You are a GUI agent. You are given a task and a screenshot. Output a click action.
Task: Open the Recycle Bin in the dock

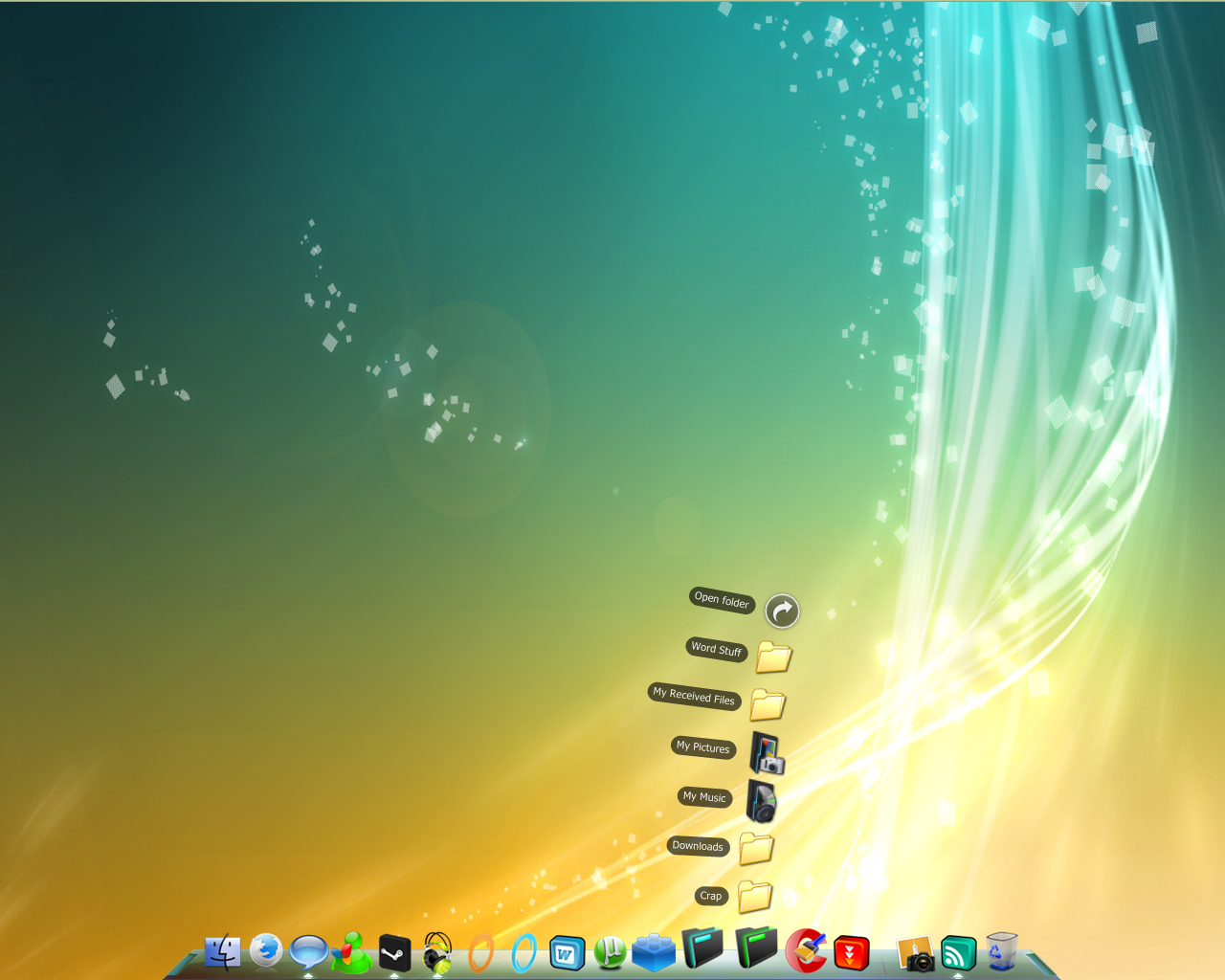click(1001, 952)
